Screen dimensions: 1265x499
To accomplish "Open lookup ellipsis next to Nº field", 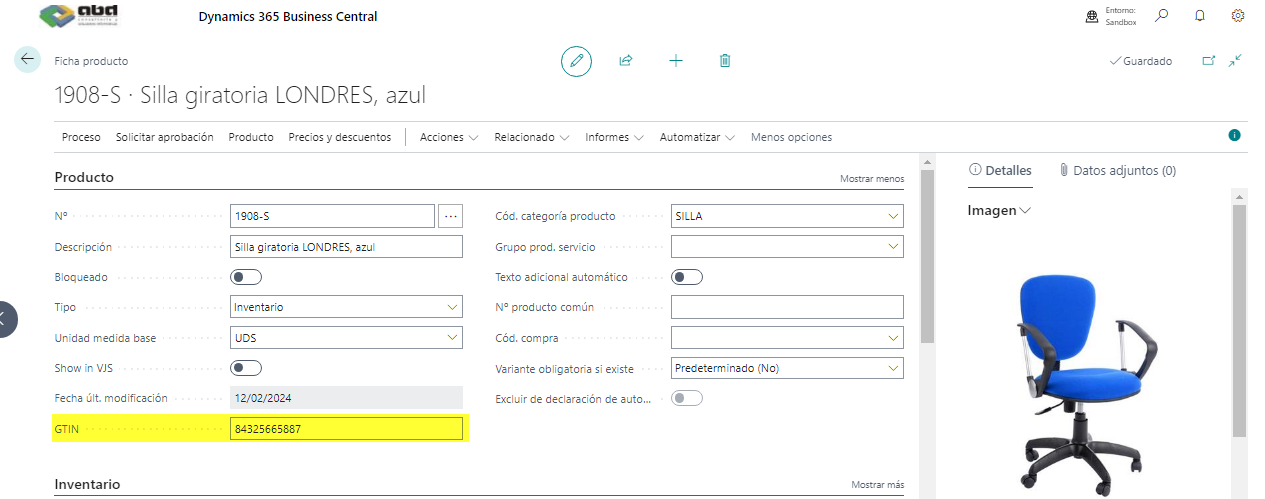I will click(451, 216).
